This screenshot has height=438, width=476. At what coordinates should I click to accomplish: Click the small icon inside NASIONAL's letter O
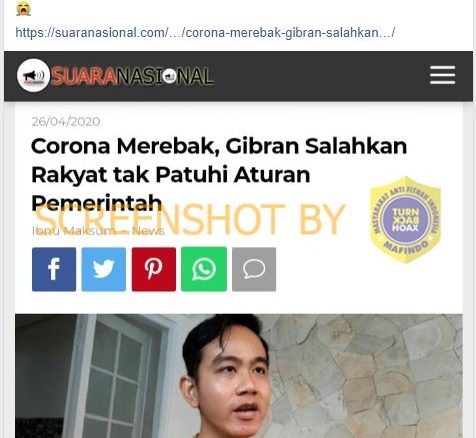tap(170, 76)
